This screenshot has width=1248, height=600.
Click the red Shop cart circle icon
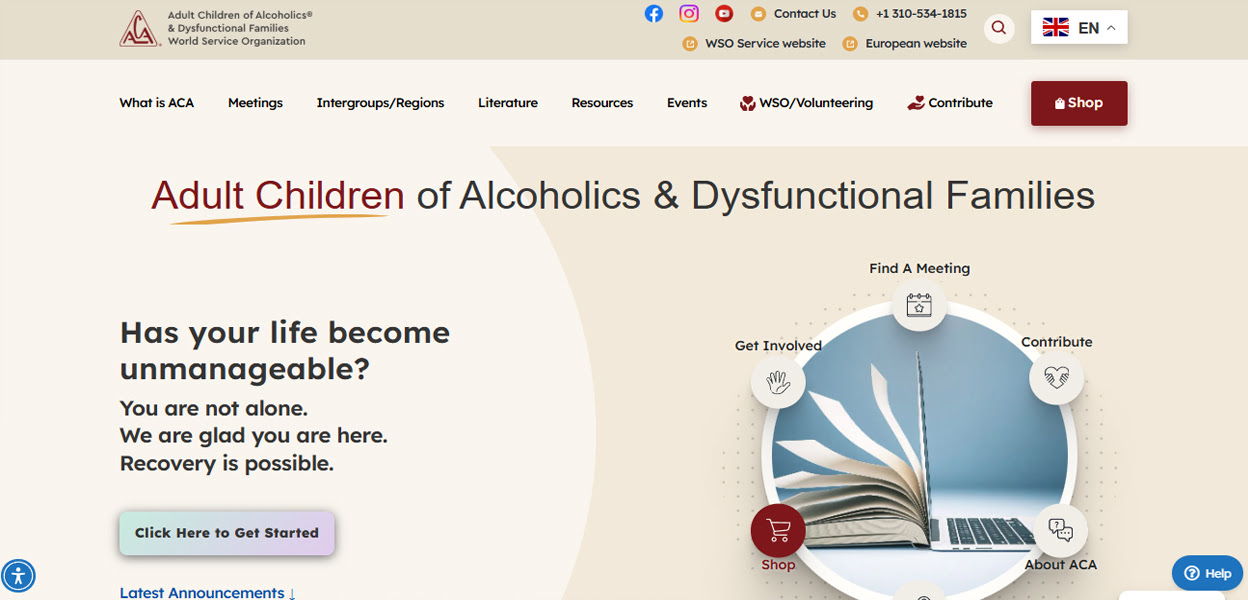point(778,530)
